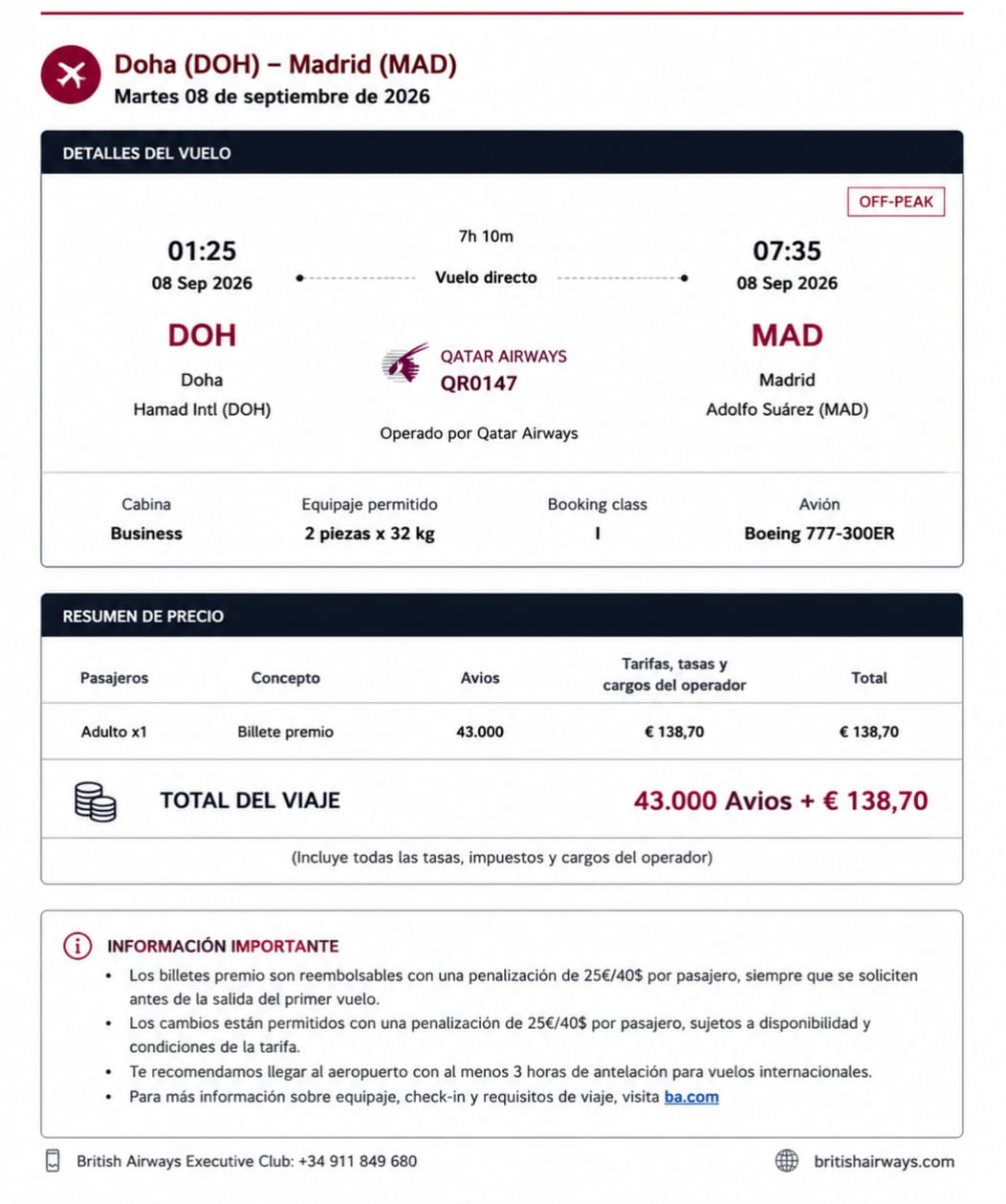Screen dimensions: 1006x1204
Task: Click the Qatar Airways oryx logo
Action: coord(405,364)
